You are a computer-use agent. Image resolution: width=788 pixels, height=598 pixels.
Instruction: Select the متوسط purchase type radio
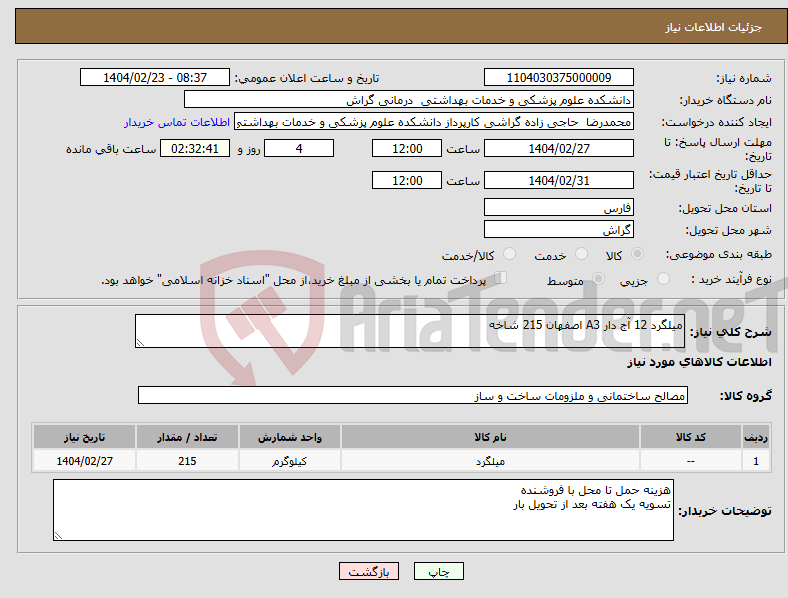(x=598, y=279)
